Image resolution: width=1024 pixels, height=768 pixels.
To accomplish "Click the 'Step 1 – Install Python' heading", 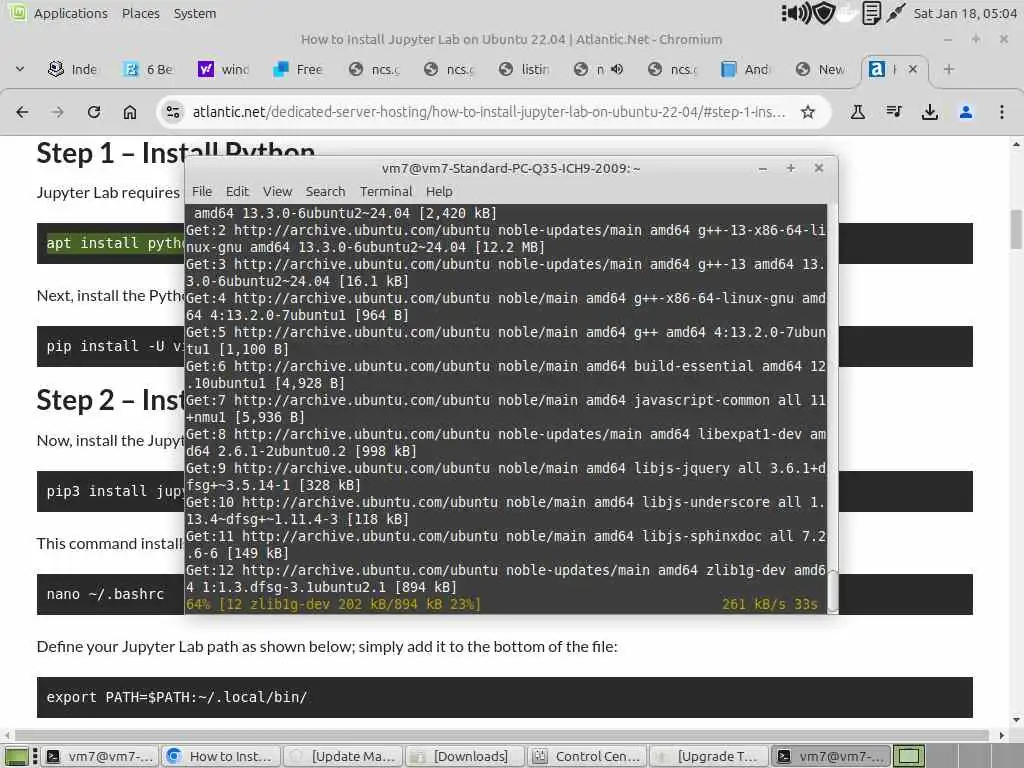I will point(175,153).
